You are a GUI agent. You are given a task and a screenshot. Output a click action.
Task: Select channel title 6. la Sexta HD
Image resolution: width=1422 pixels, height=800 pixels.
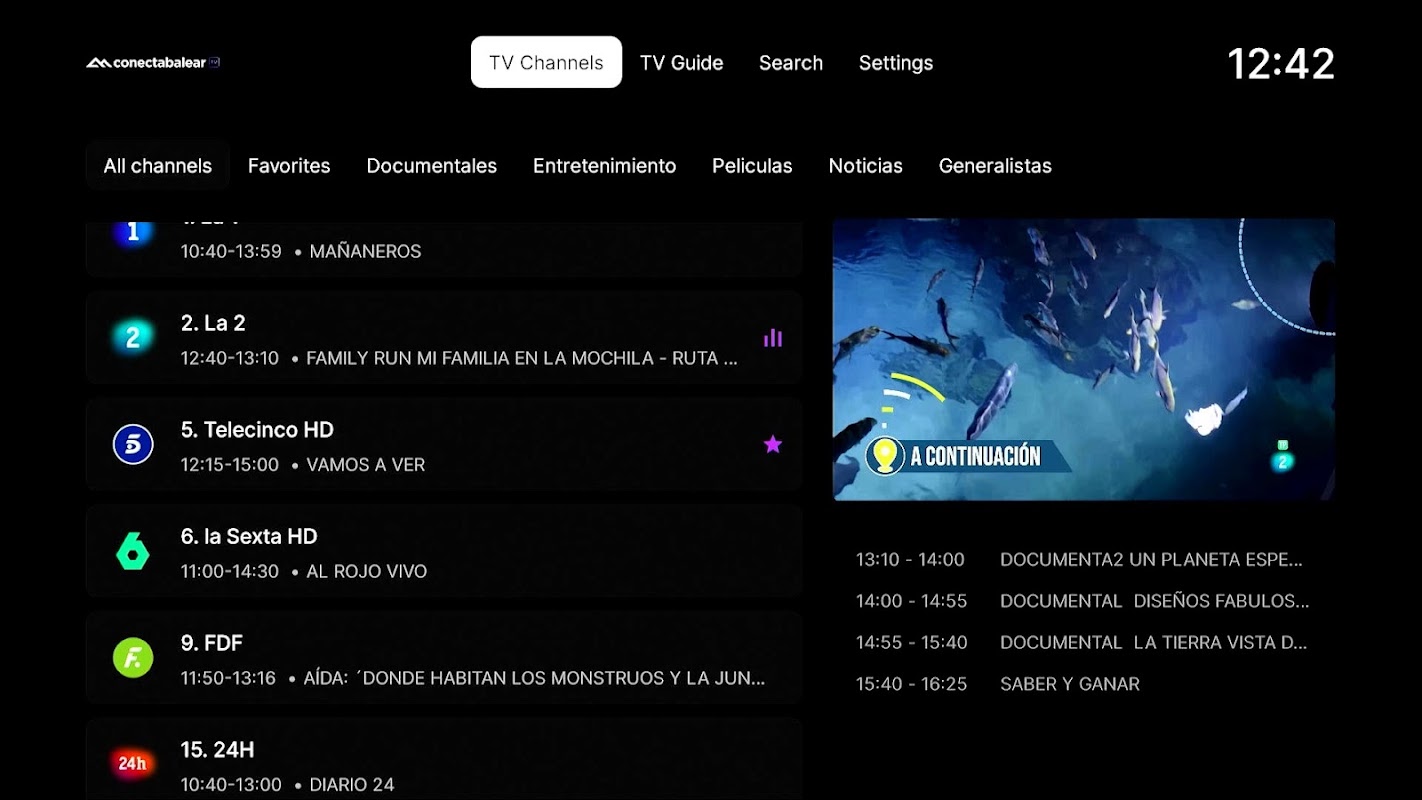(x=249, y=537)
